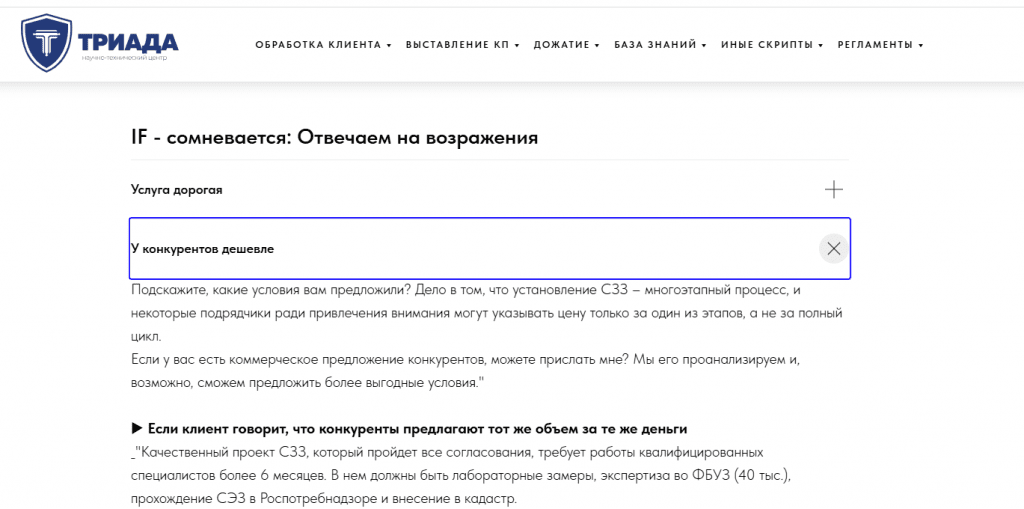Open the Регламенты menu
The image size is (1024, 509).
pyautogui.click(x=880, y=45)
